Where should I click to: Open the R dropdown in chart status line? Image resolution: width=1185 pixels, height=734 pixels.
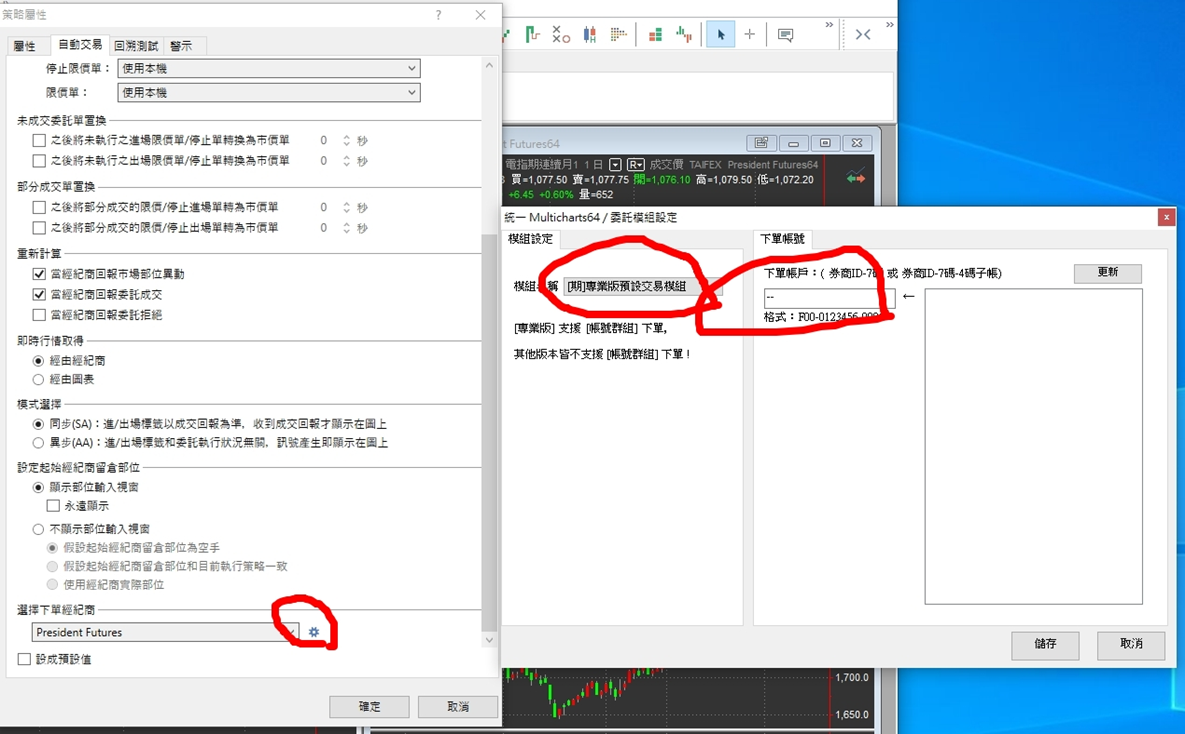[636, 165]
